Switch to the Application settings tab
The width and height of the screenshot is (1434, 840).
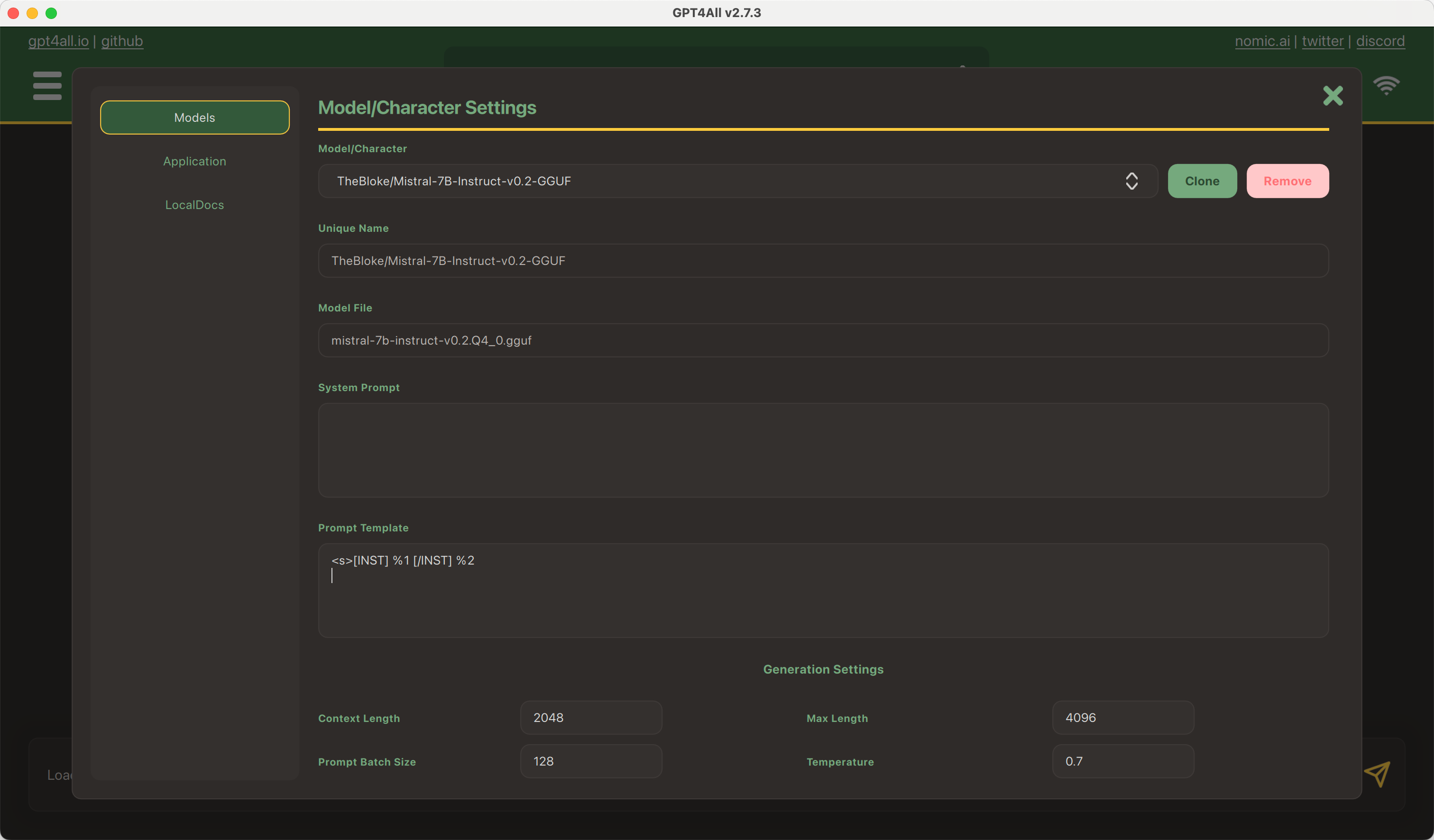[194, 162]
